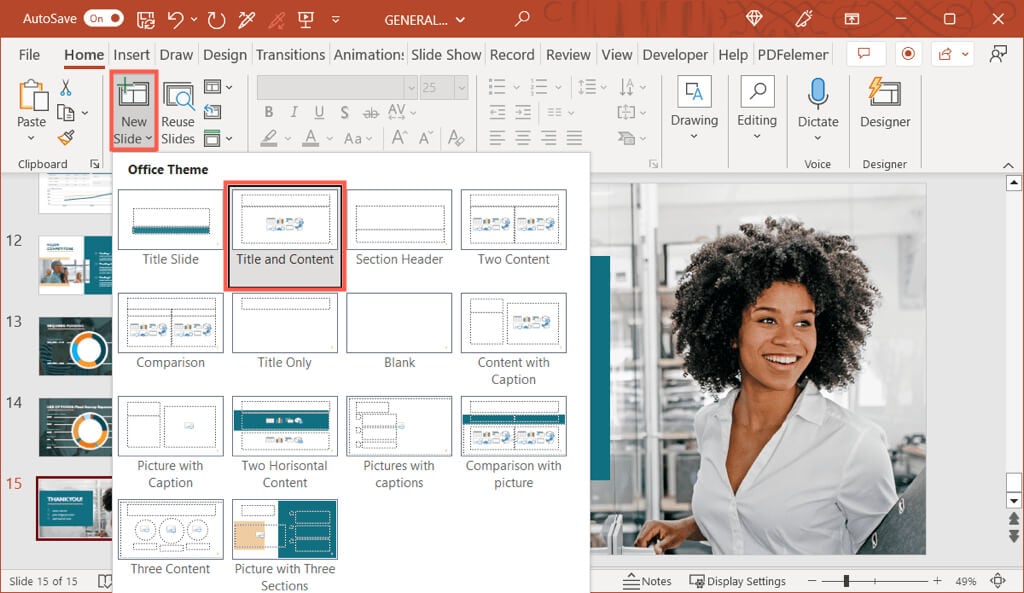Click the Save icon in title bar
Image resolution: width=1024 pixels, height=593 pixels.
tap(143, 19)
